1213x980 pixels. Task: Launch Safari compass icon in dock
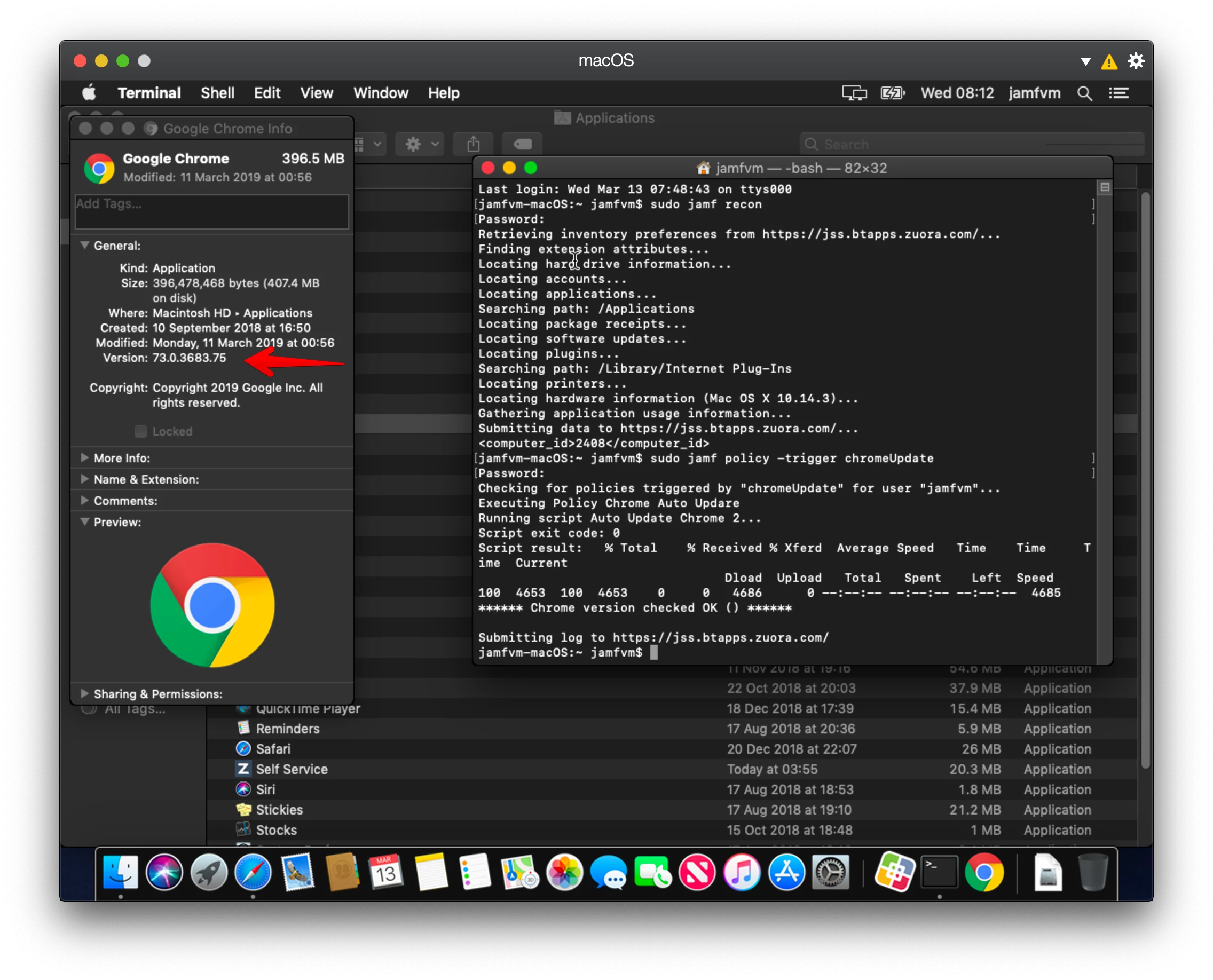click(x=253, y=873)
